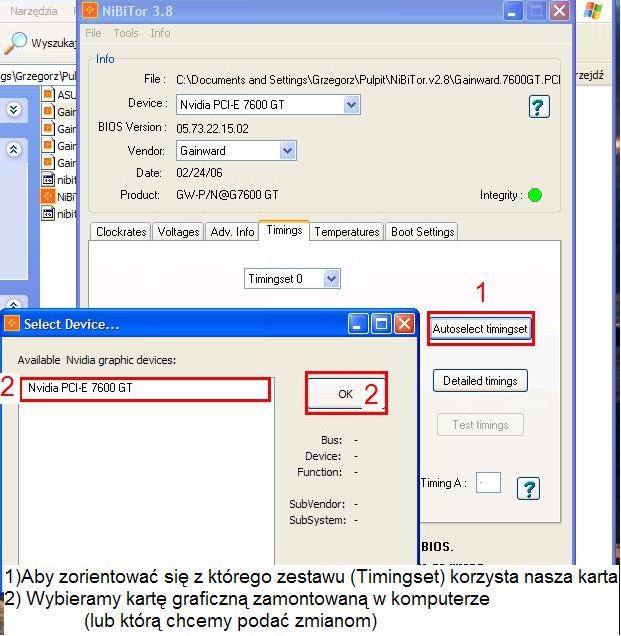
Task: Open the File menu in NiBiTor
Action: coord(93,33)
